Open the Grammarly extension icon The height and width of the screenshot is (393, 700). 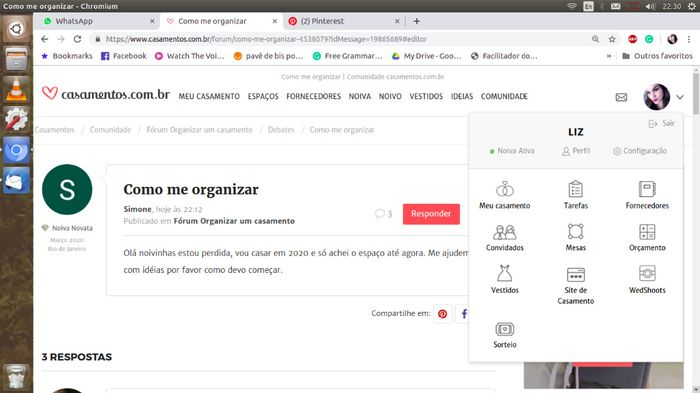click(649, 39)
